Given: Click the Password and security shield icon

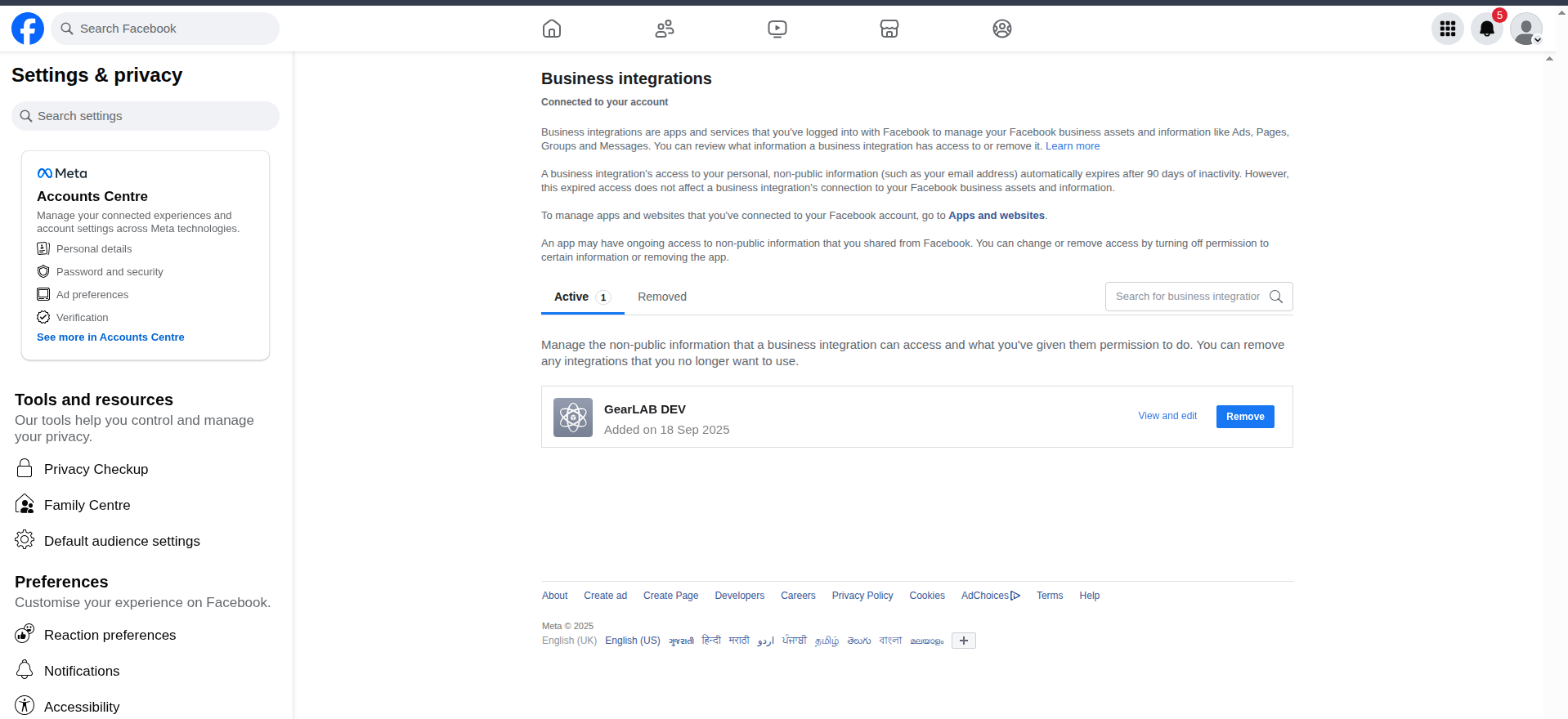Looking at the screenshot, I should pyautogui.click(x=43, y=271).
